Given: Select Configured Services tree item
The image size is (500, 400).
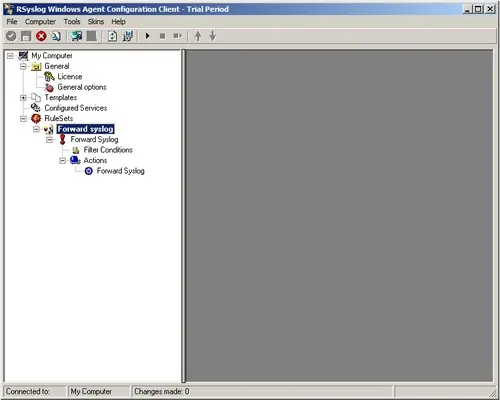Looking at the screenshot, I should (76, 108).
